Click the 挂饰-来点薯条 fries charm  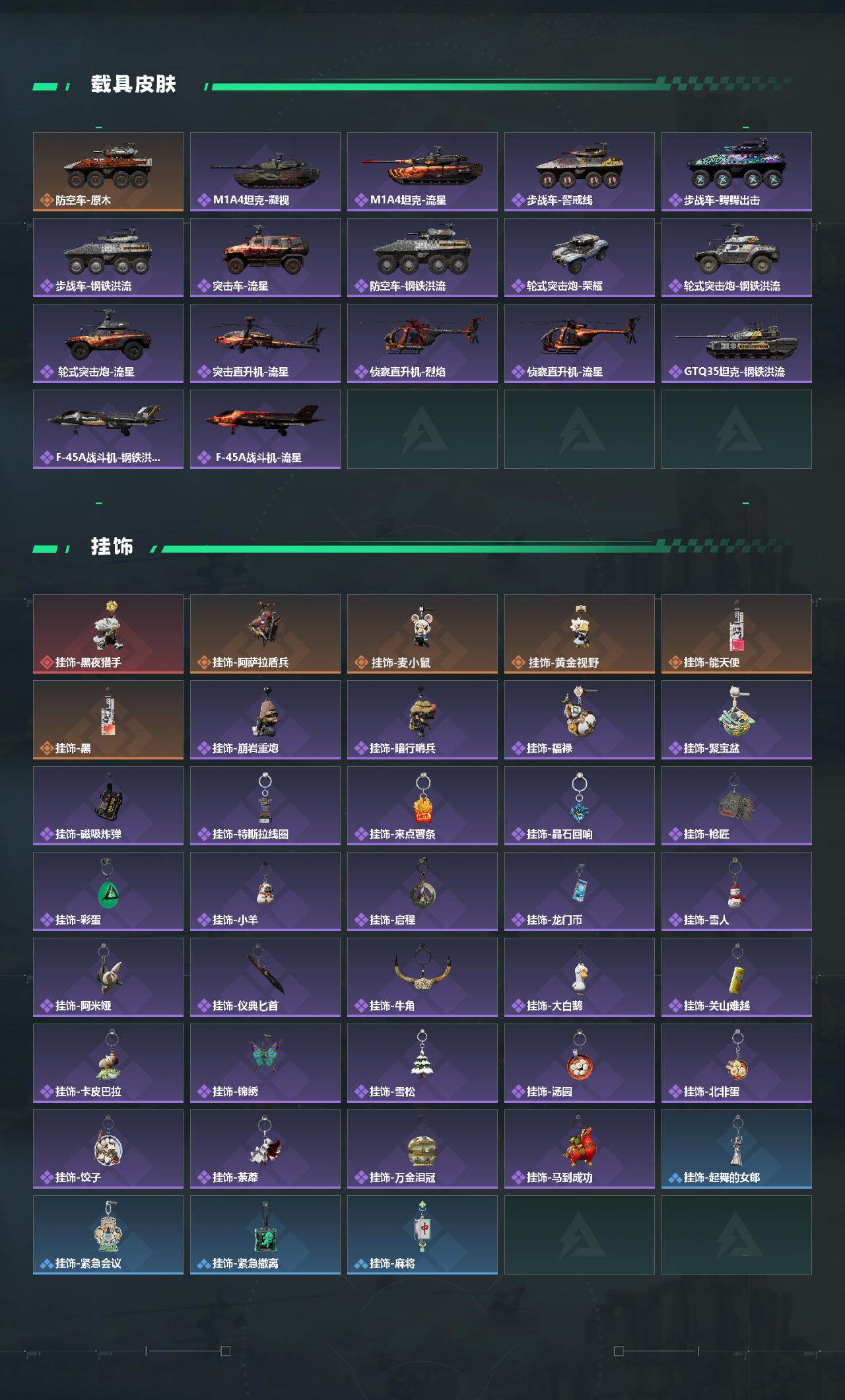point(422,806)
